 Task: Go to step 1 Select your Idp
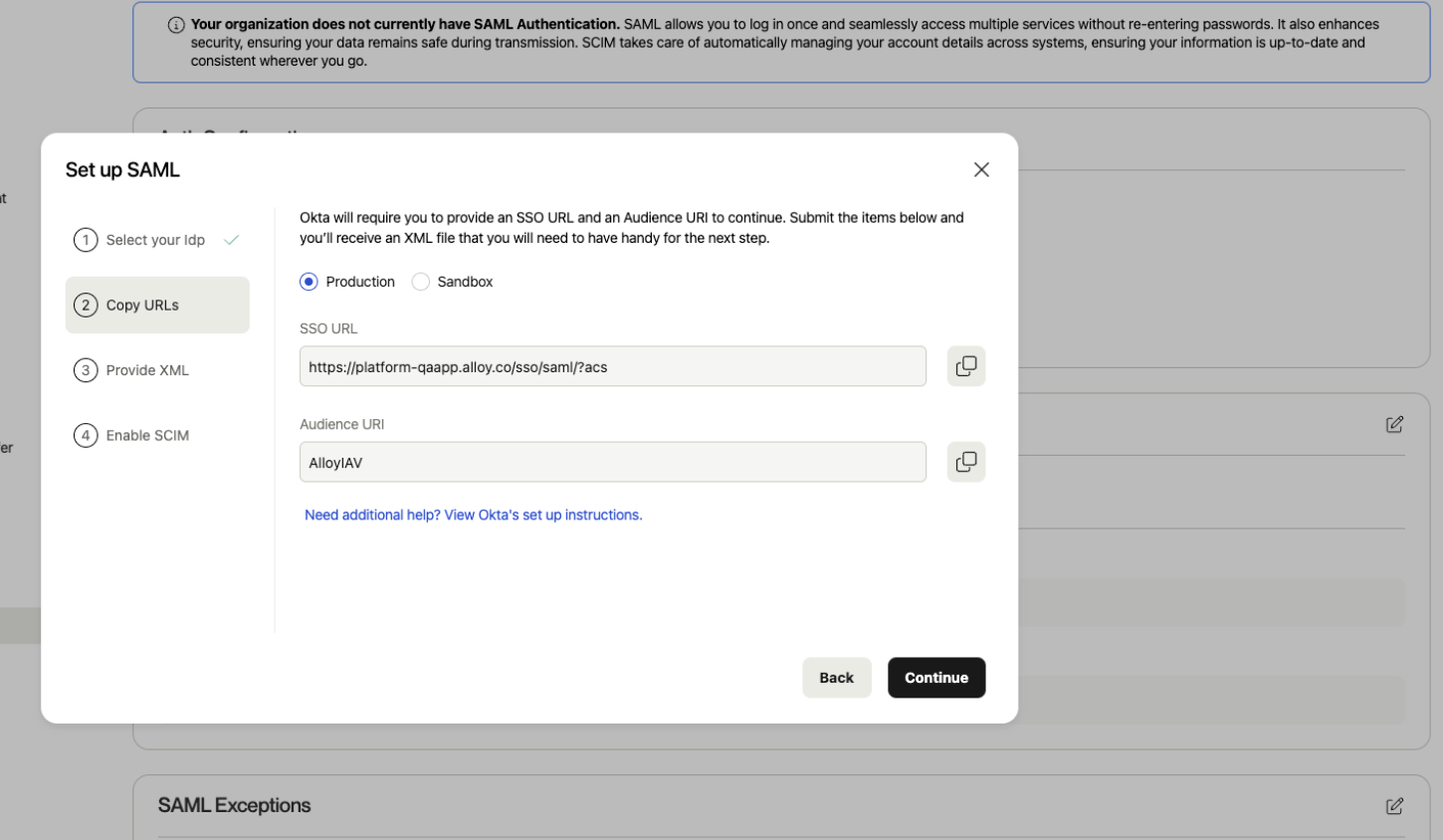click(x=157, y=240)
